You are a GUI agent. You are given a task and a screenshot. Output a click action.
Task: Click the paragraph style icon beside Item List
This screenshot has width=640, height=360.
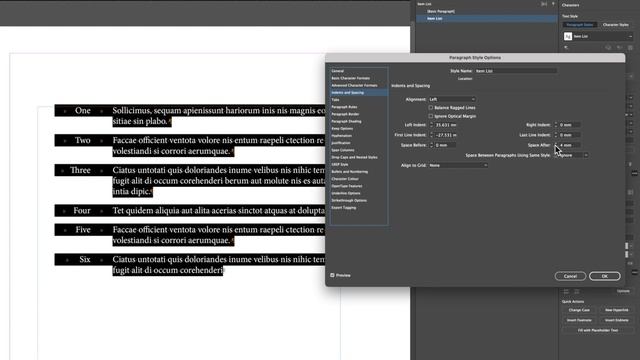coord(568,36)
